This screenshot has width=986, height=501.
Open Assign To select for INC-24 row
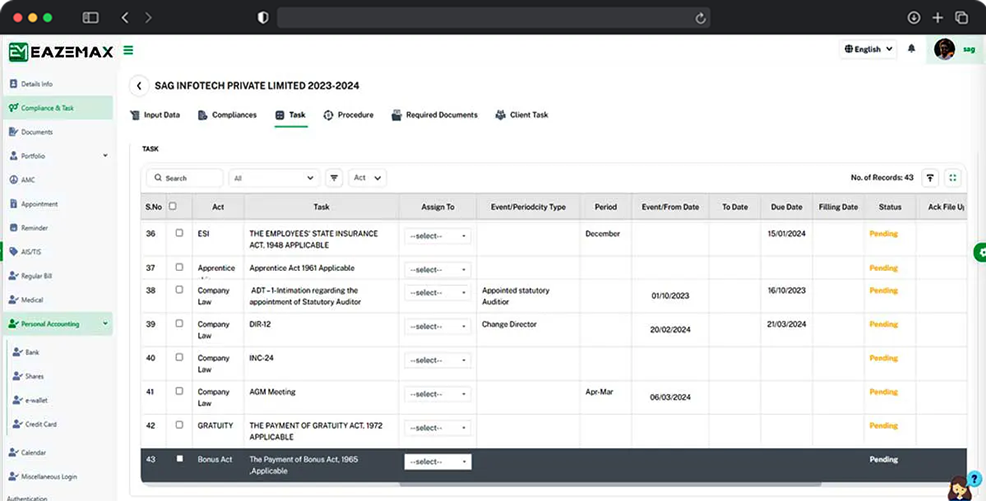[x=438, y=360]
